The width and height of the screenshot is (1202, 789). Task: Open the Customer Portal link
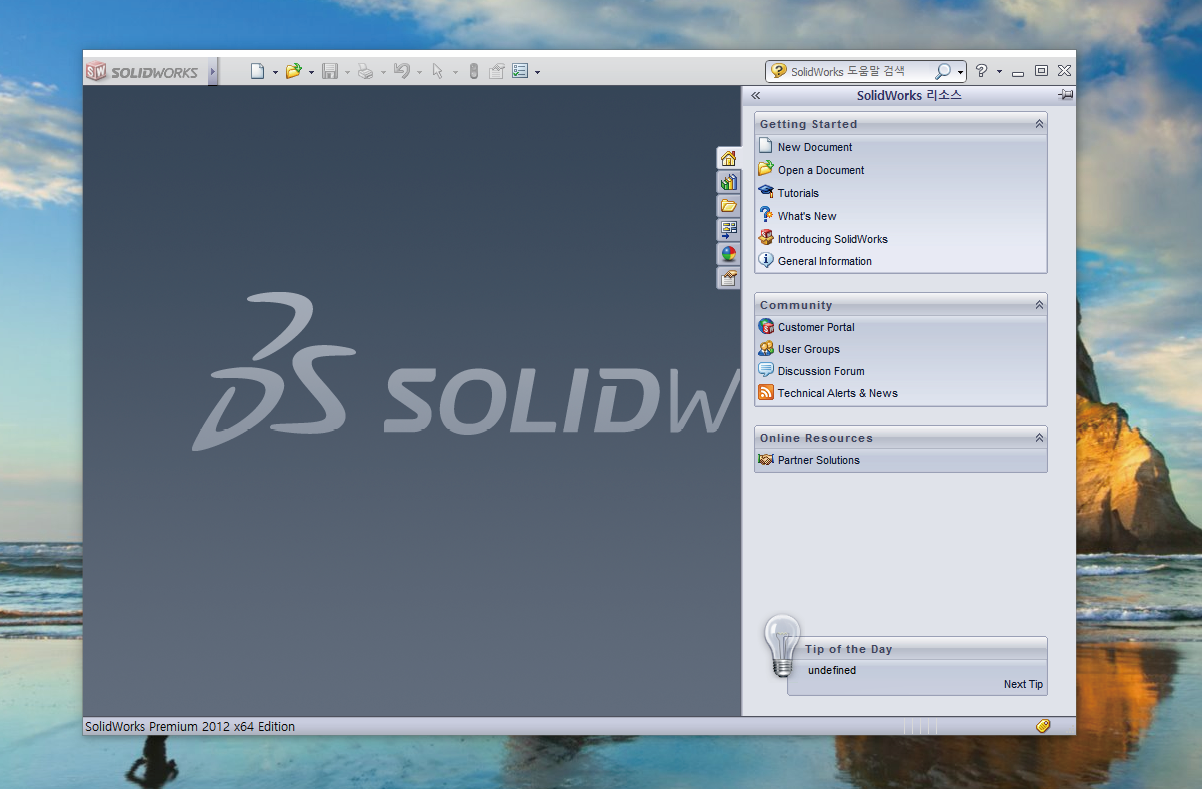pyautogui.click(x=816, y=327)
